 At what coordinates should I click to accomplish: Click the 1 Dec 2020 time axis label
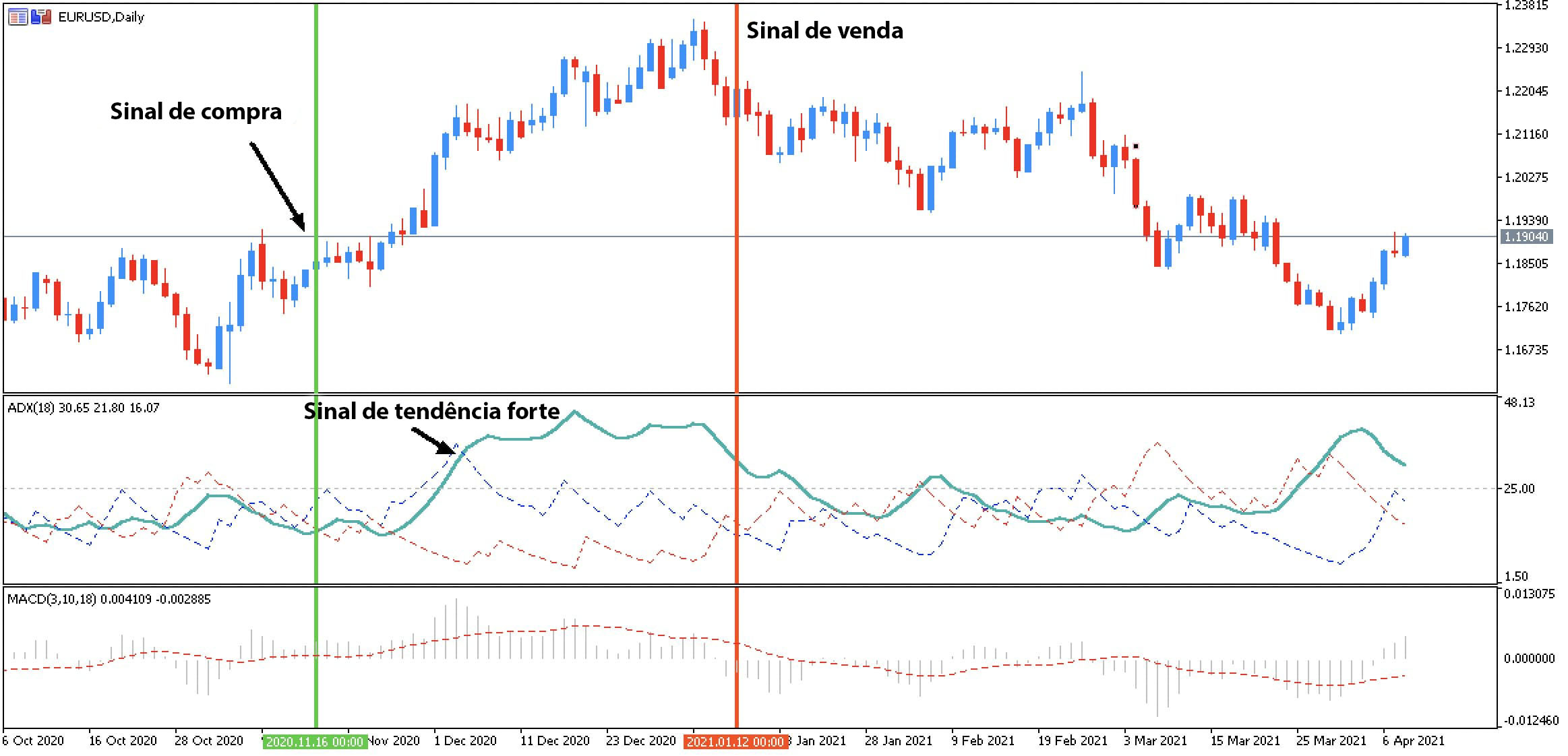pyautogui.click(x=465, y=741)
